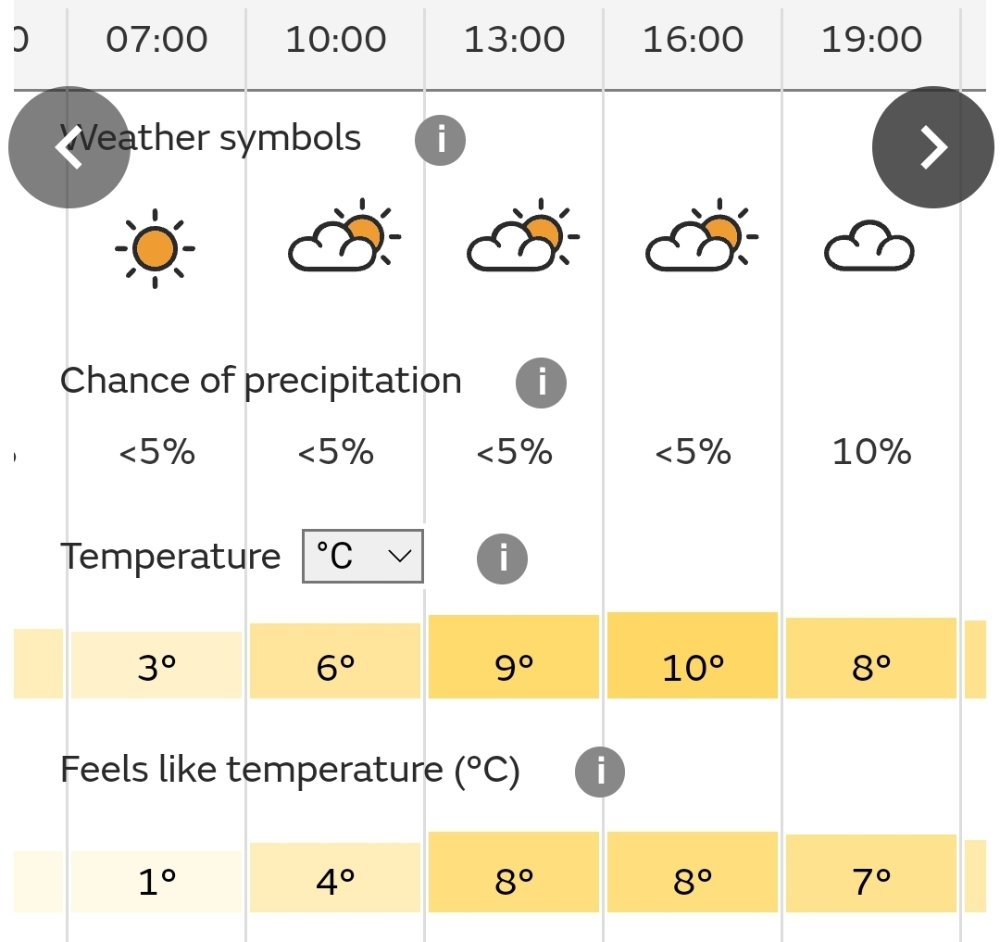Open the Feels like temperature info icon
Viewport: 1000px width, 942px height.
click(x=599, y=772)
